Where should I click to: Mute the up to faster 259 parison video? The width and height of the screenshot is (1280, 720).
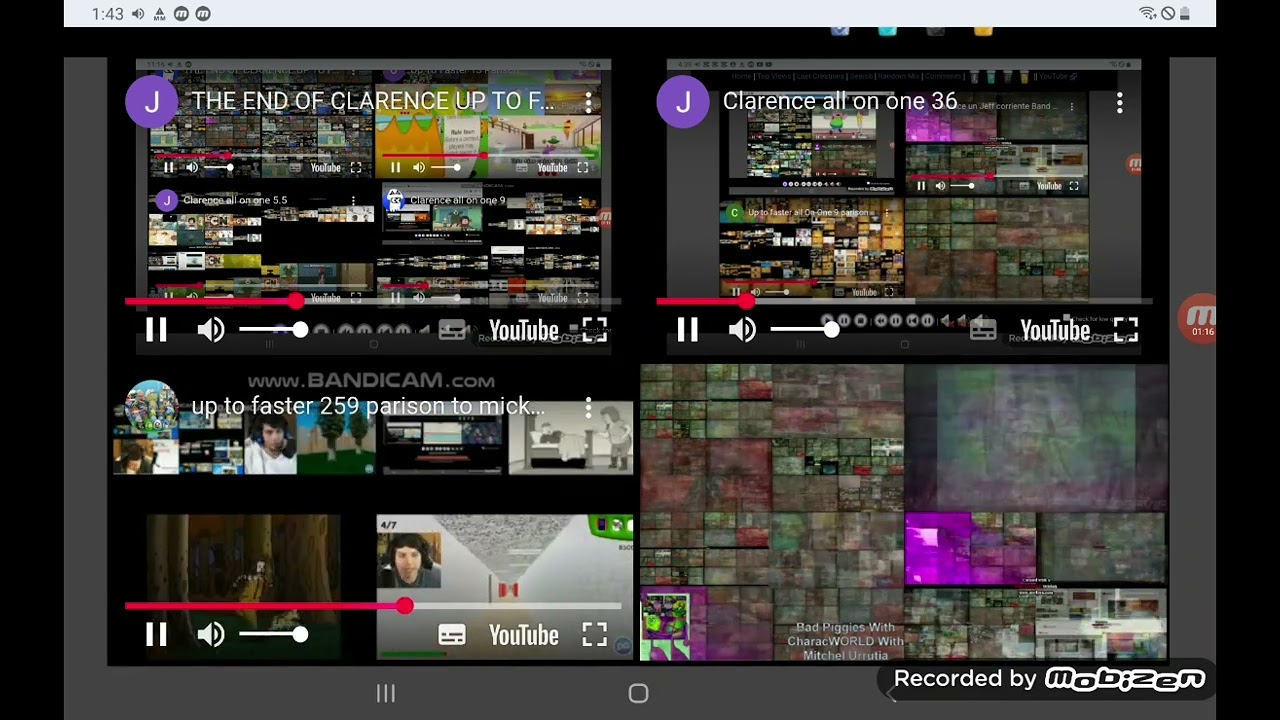click(210, 635)
